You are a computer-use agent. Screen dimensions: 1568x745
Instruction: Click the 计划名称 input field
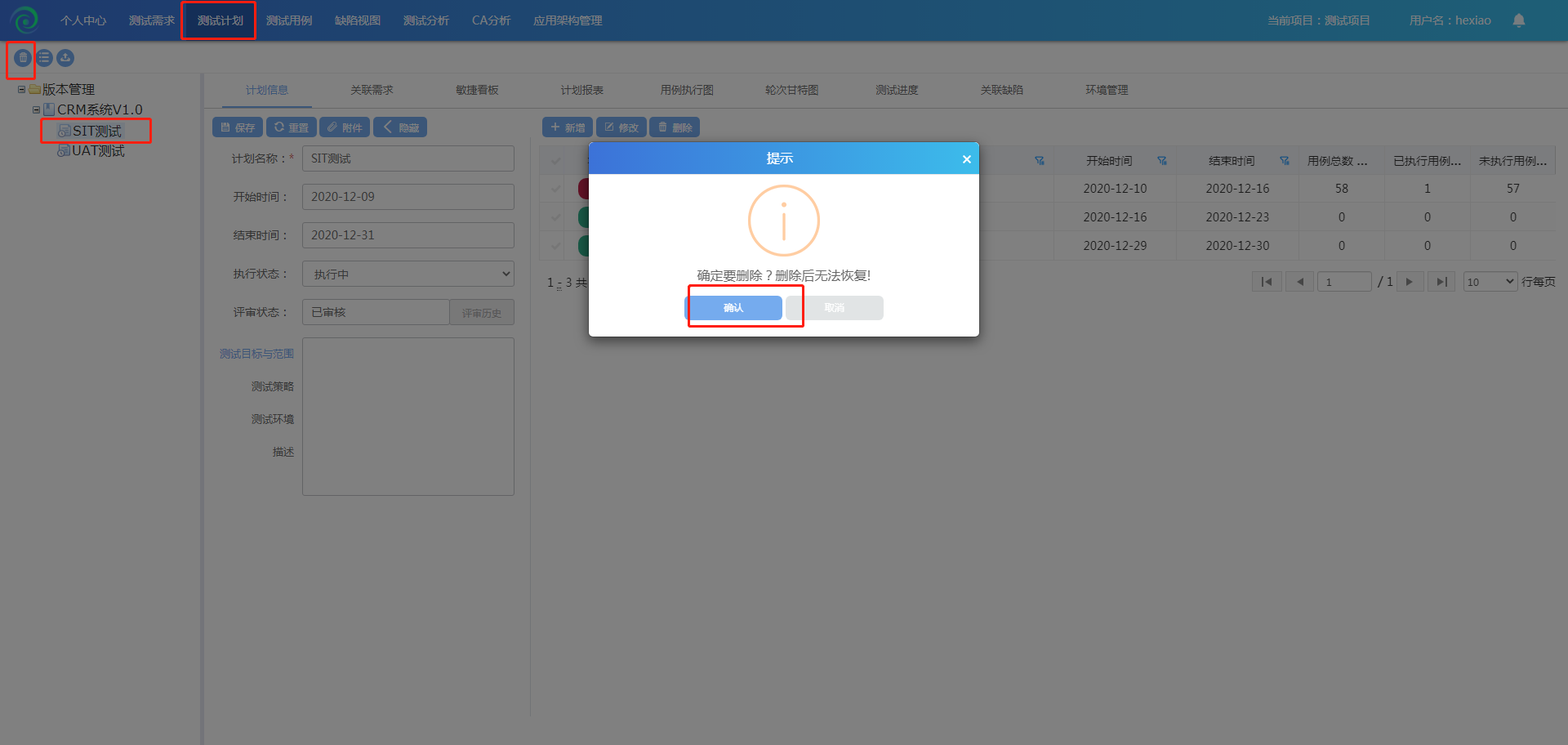tap(408, 158)
